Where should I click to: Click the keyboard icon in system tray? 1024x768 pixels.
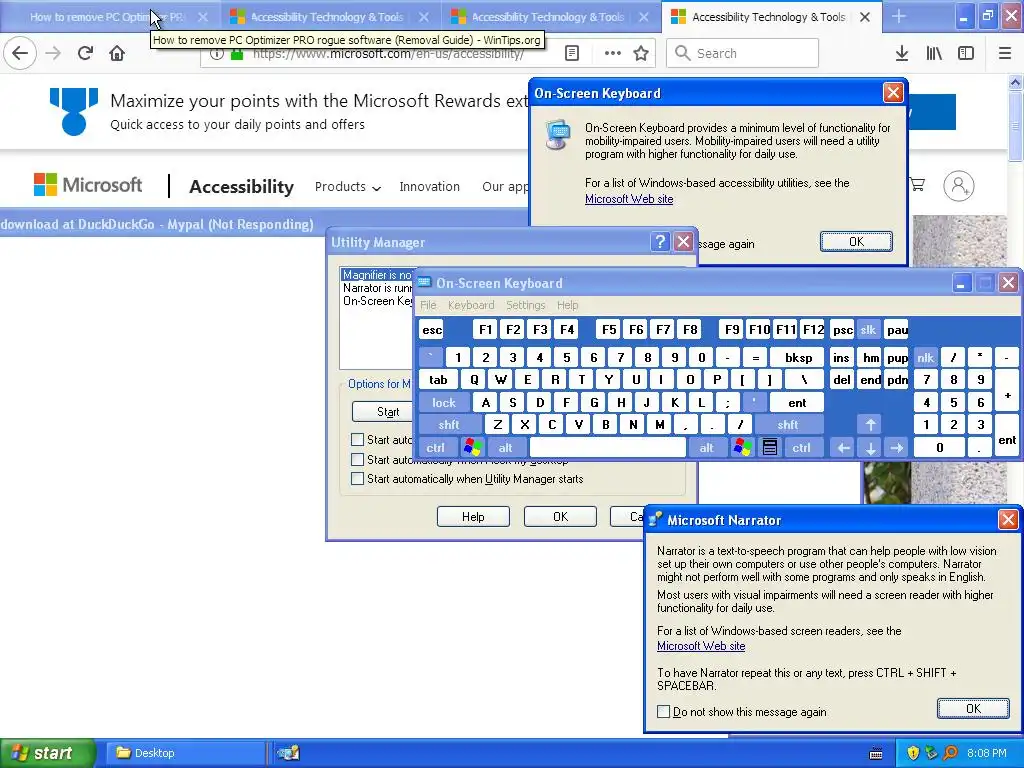click(876, 753)
